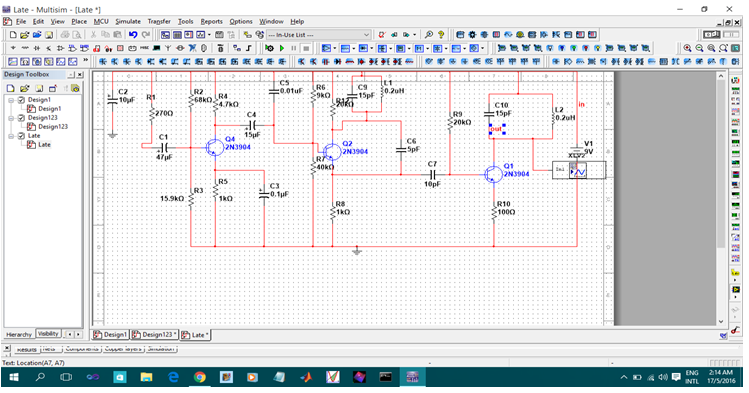Viewport: 749px width, 393px height.
Task: Open the MCU menu
Action: tap(101, 21)
